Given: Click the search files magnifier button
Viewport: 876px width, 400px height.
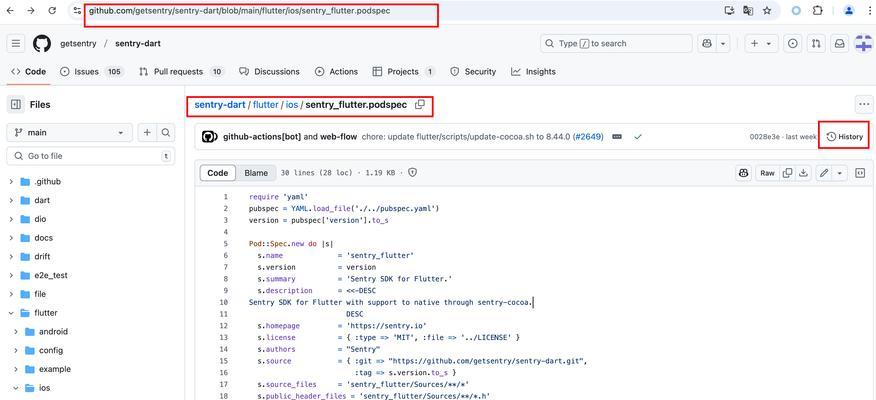Looking at the screenshot, I should tap(166, 132).
